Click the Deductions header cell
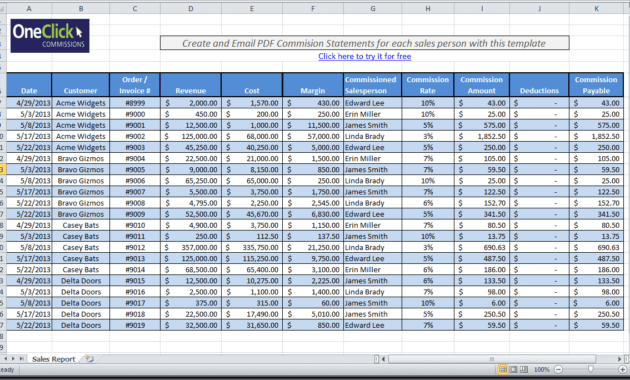The height and width of the screenshot is (380, 630). point(539,85)
